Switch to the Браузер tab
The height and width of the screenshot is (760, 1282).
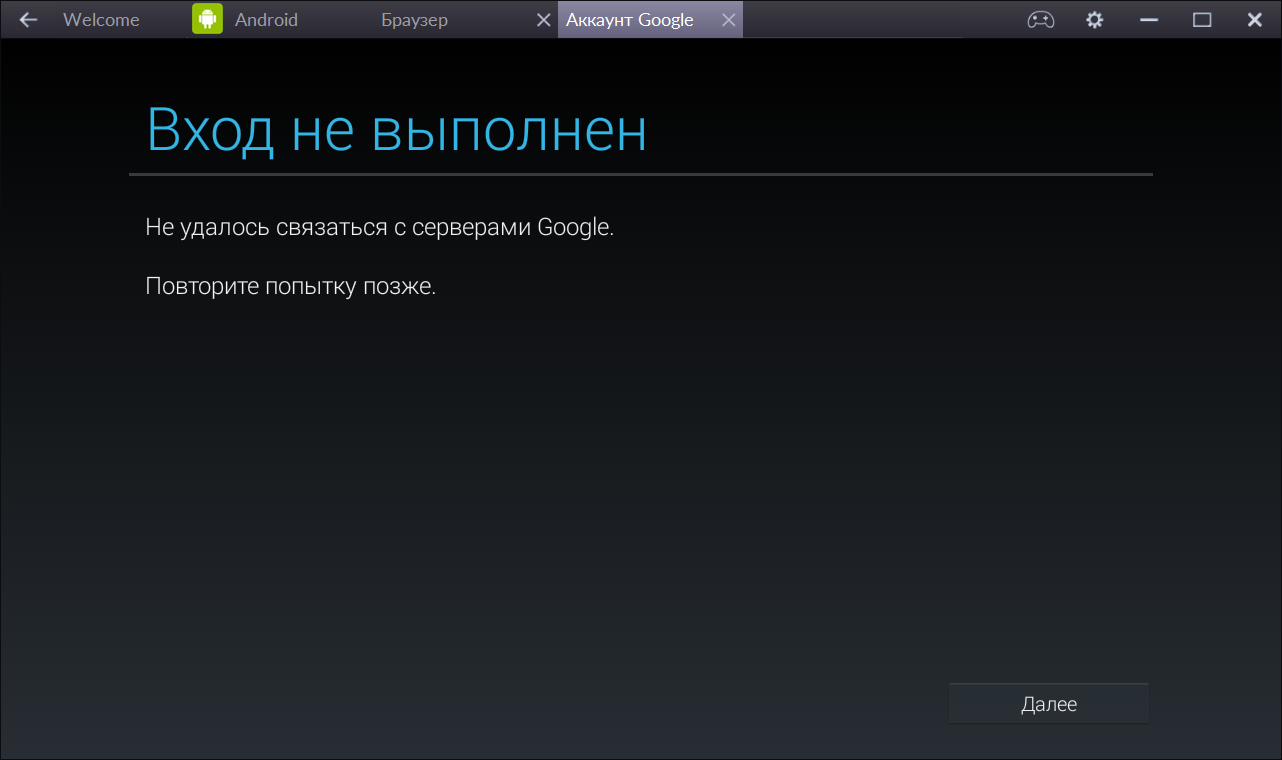(x=414, y=20)
